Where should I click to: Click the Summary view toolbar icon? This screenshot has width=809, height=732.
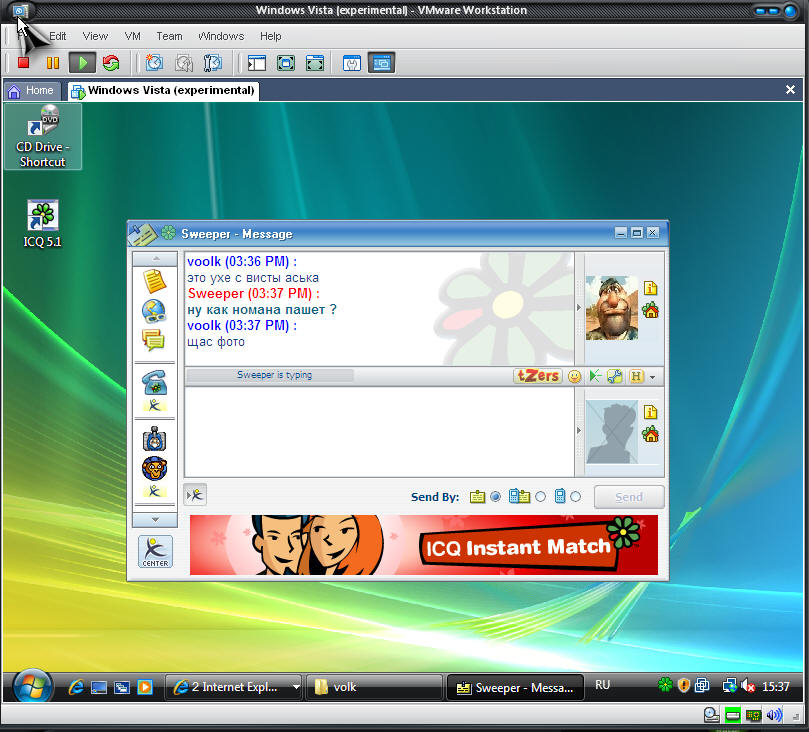tap(352, 63)
